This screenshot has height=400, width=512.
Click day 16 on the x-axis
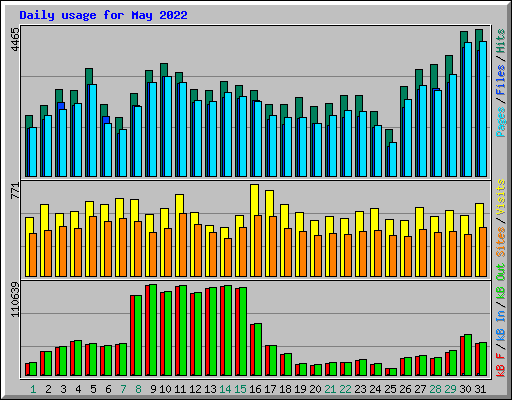tap(255, 389)
